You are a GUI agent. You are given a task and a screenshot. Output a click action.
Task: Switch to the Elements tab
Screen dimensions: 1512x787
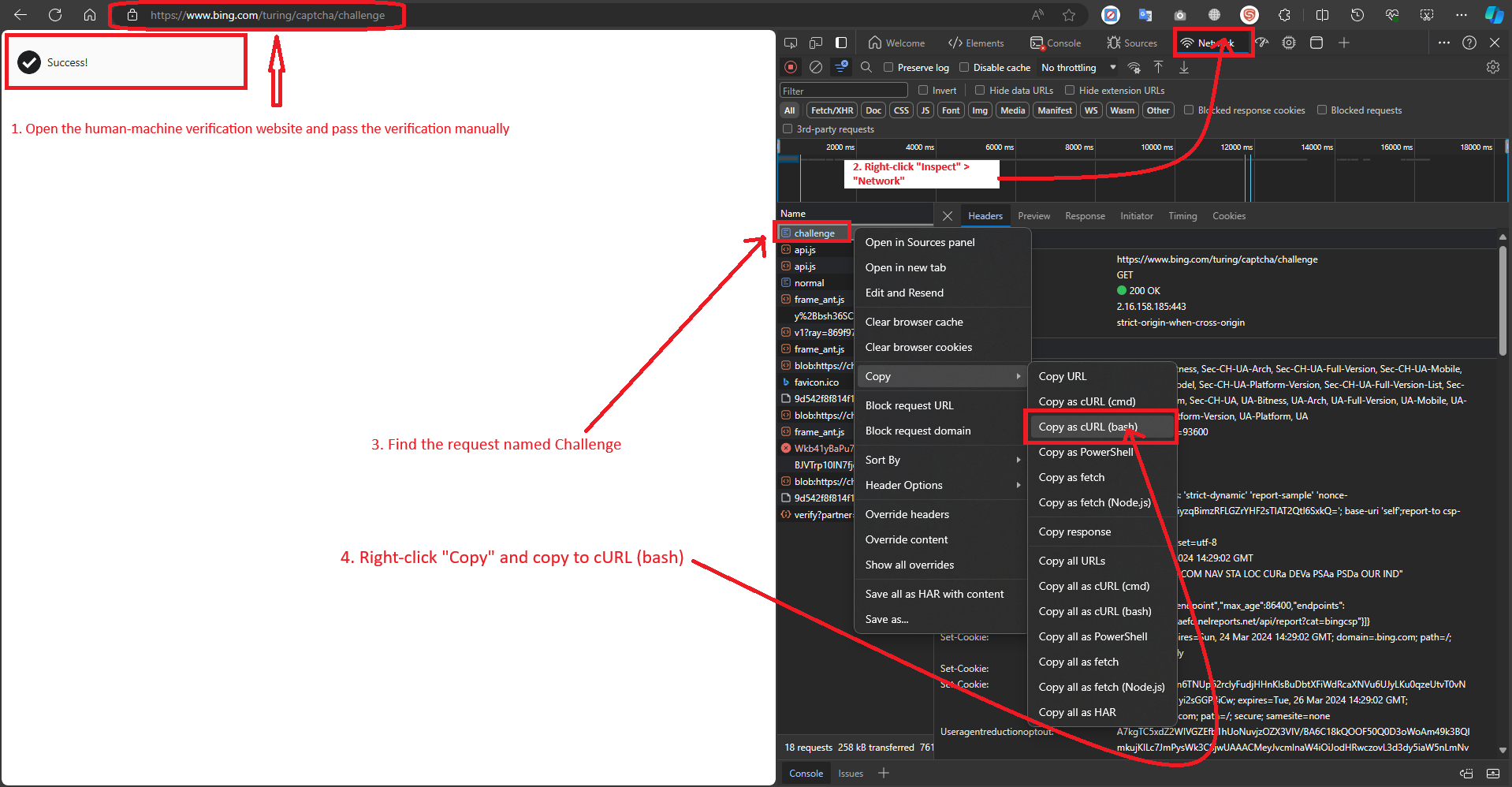(x=976, y=43)
